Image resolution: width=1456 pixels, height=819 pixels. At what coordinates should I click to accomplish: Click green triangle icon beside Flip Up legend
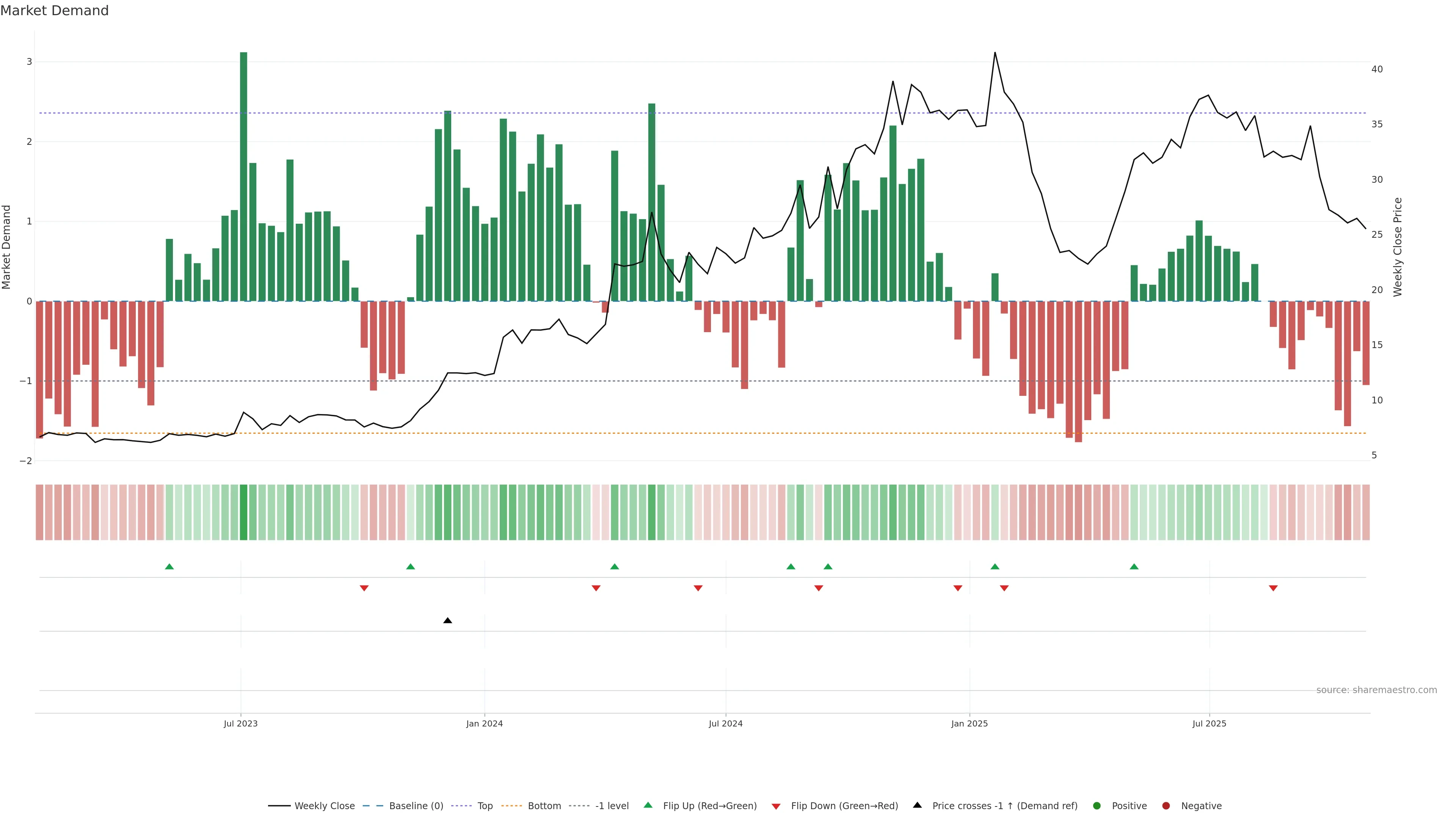[x=648, y=805]
